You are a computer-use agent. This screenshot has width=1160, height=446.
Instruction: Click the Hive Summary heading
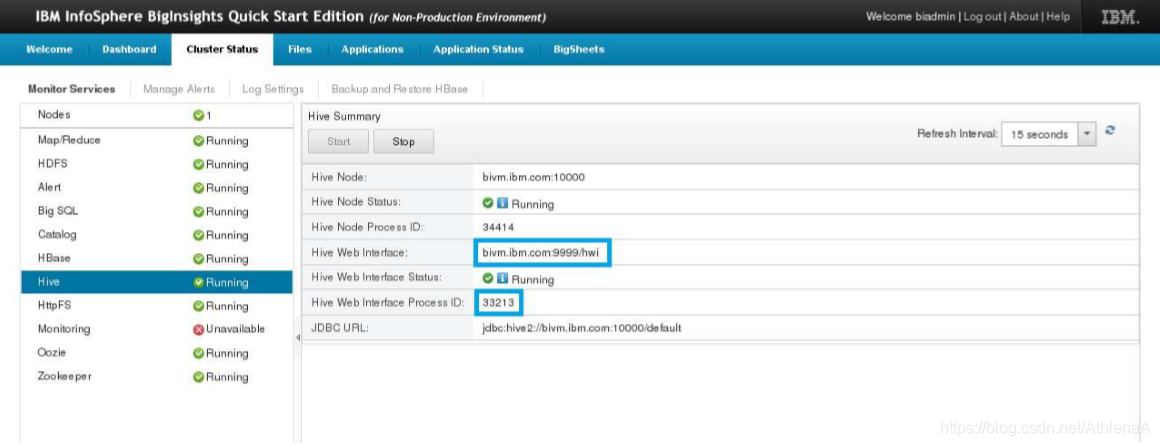344,116
